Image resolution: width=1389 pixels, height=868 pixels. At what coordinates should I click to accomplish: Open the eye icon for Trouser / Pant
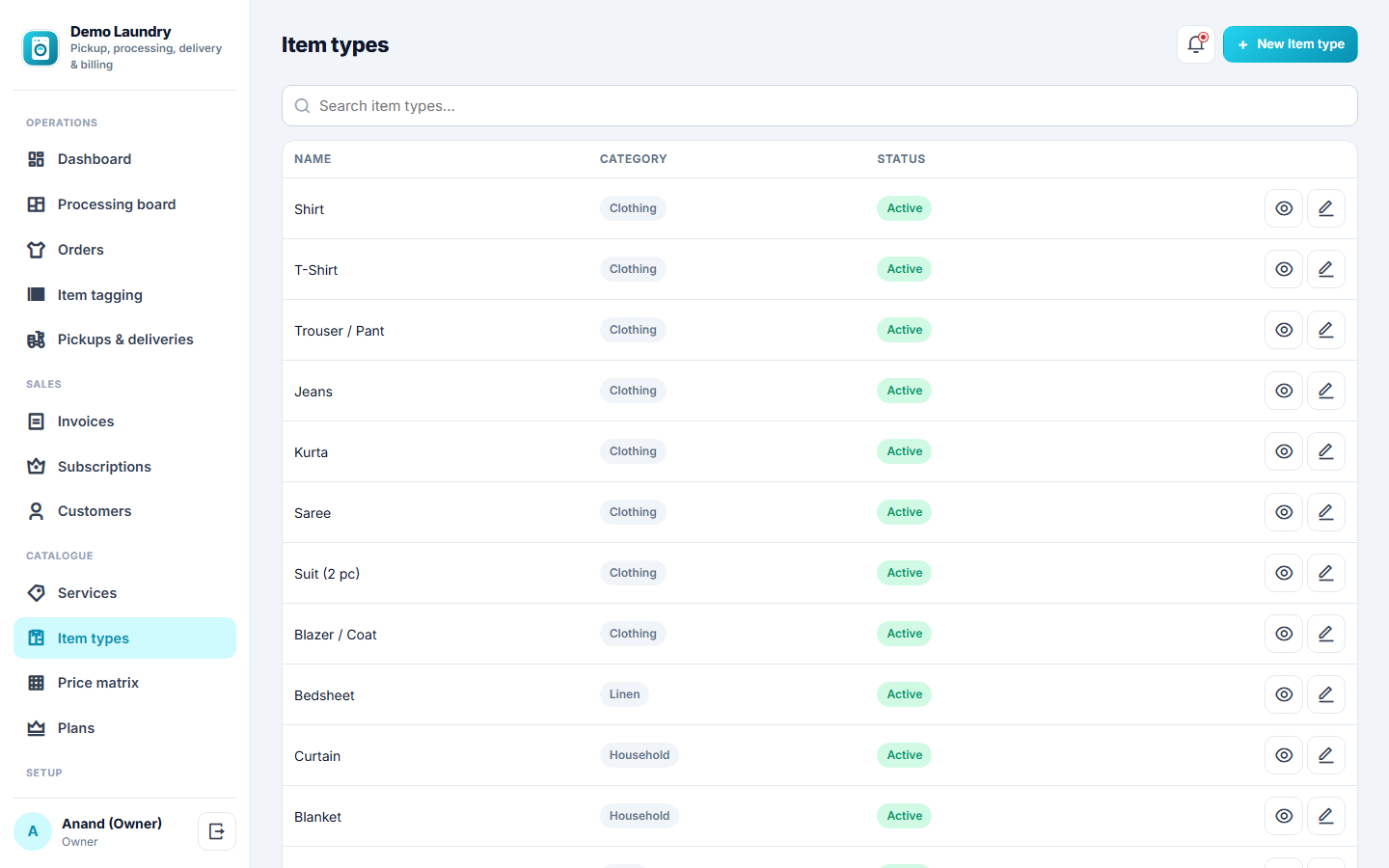[x=1284, y=330]
